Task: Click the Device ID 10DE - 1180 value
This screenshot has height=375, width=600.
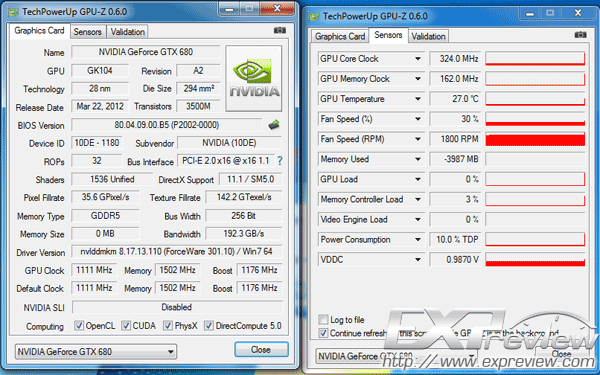Action: 97,143
